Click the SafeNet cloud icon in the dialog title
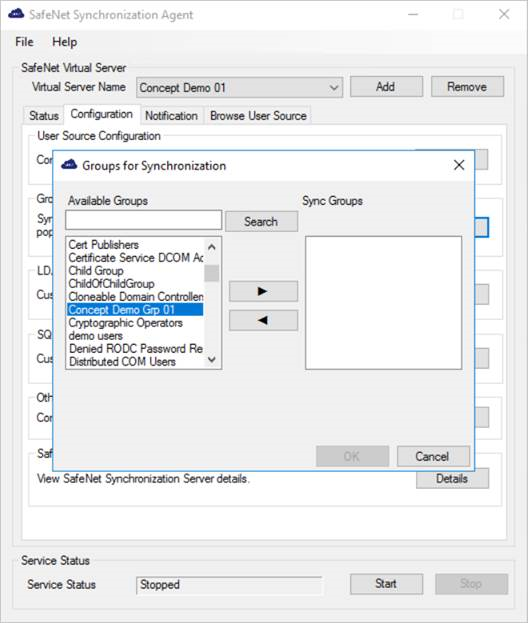 [69, 165]
